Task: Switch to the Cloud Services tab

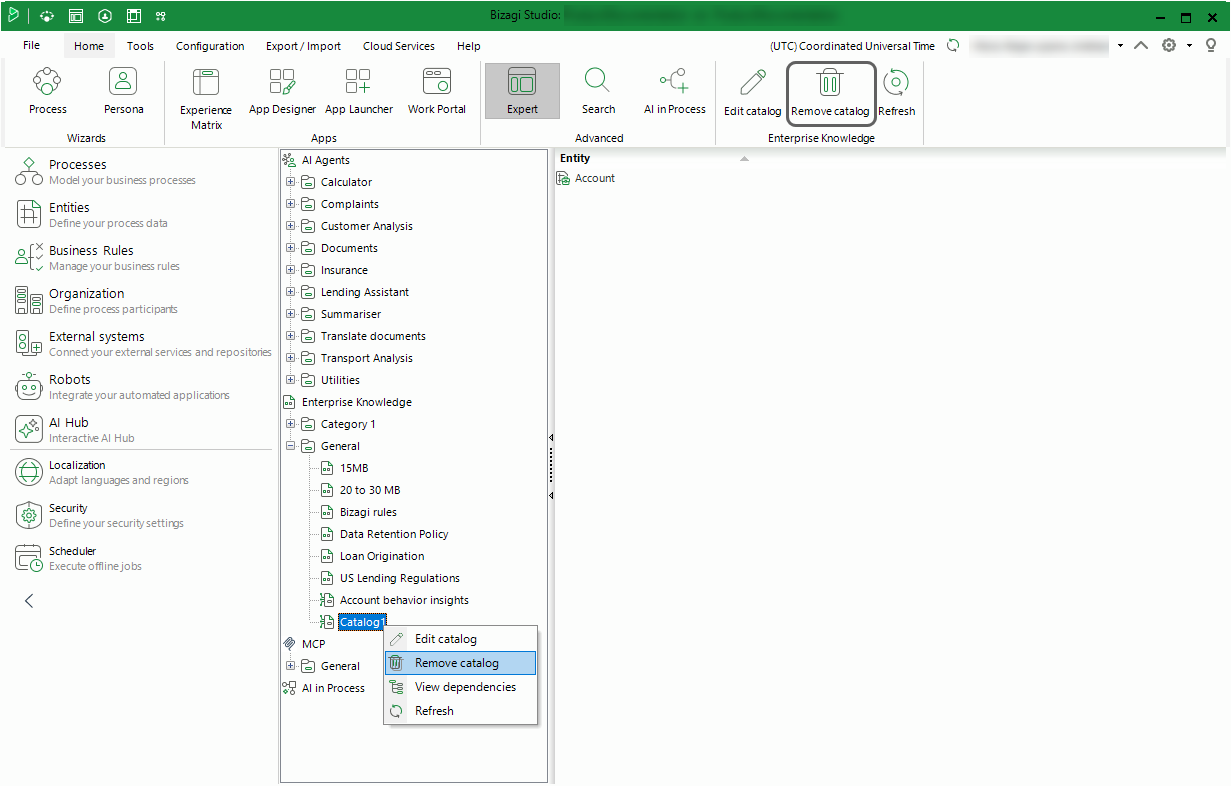Action: point(399,46)
